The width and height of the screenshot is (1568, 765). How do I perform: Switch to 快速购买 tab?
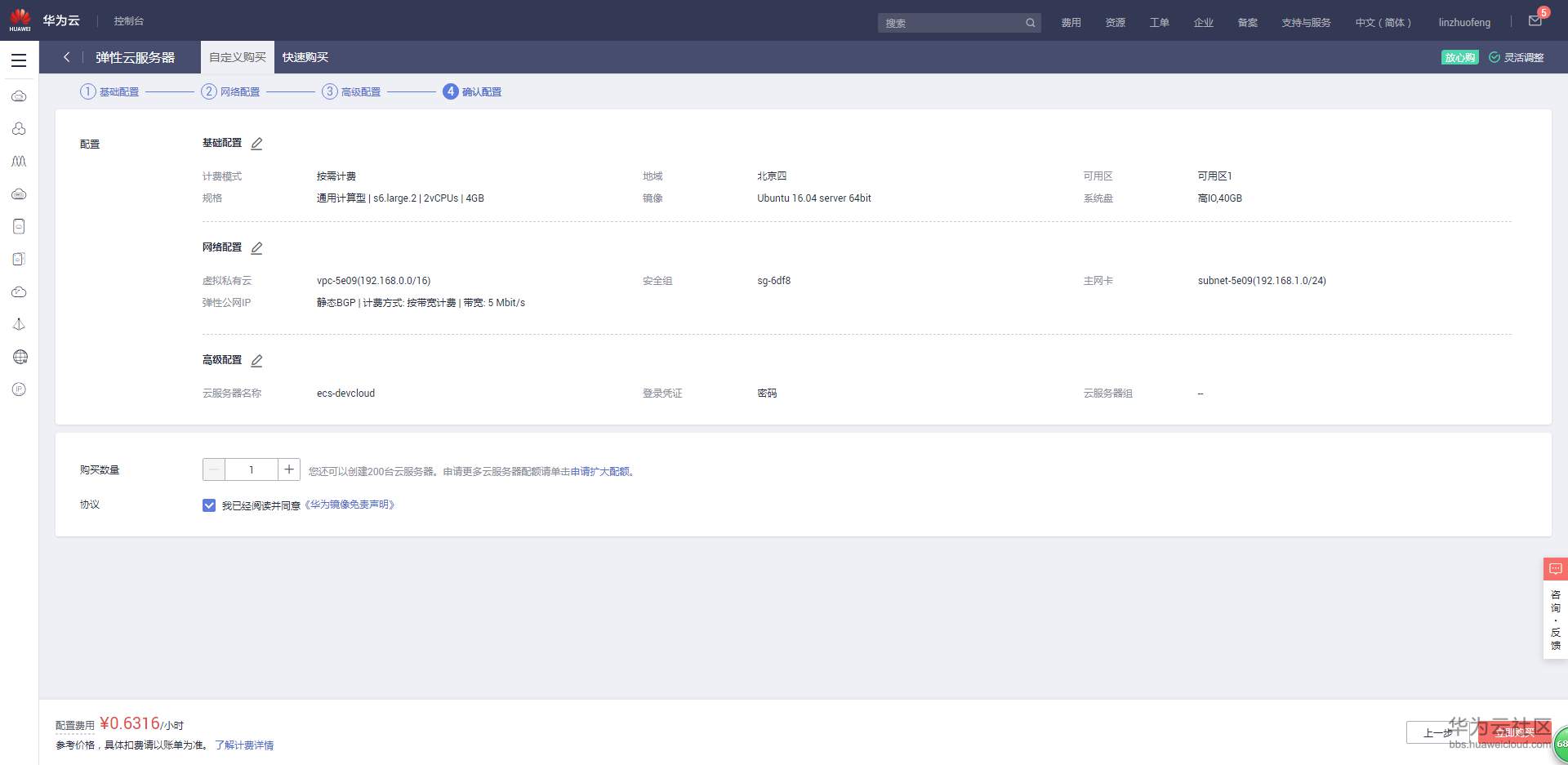coord(305,57)
